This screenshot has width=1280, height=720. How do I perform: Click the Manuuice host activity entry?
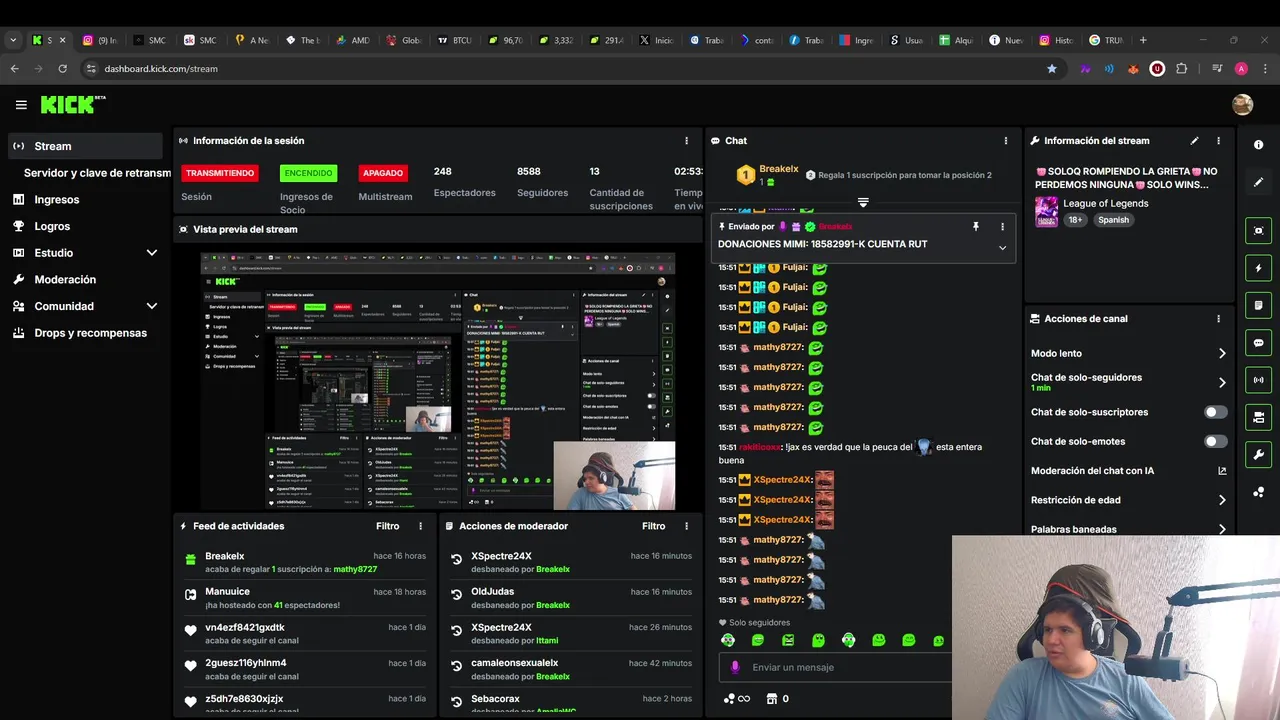point(306,598)
